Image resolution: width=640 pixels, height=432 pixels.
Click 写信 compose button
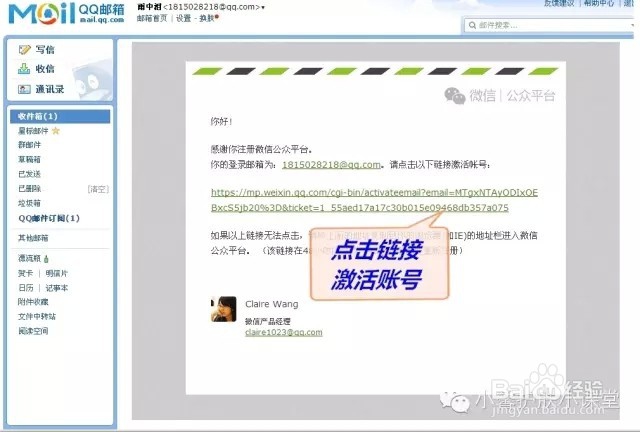45,50
